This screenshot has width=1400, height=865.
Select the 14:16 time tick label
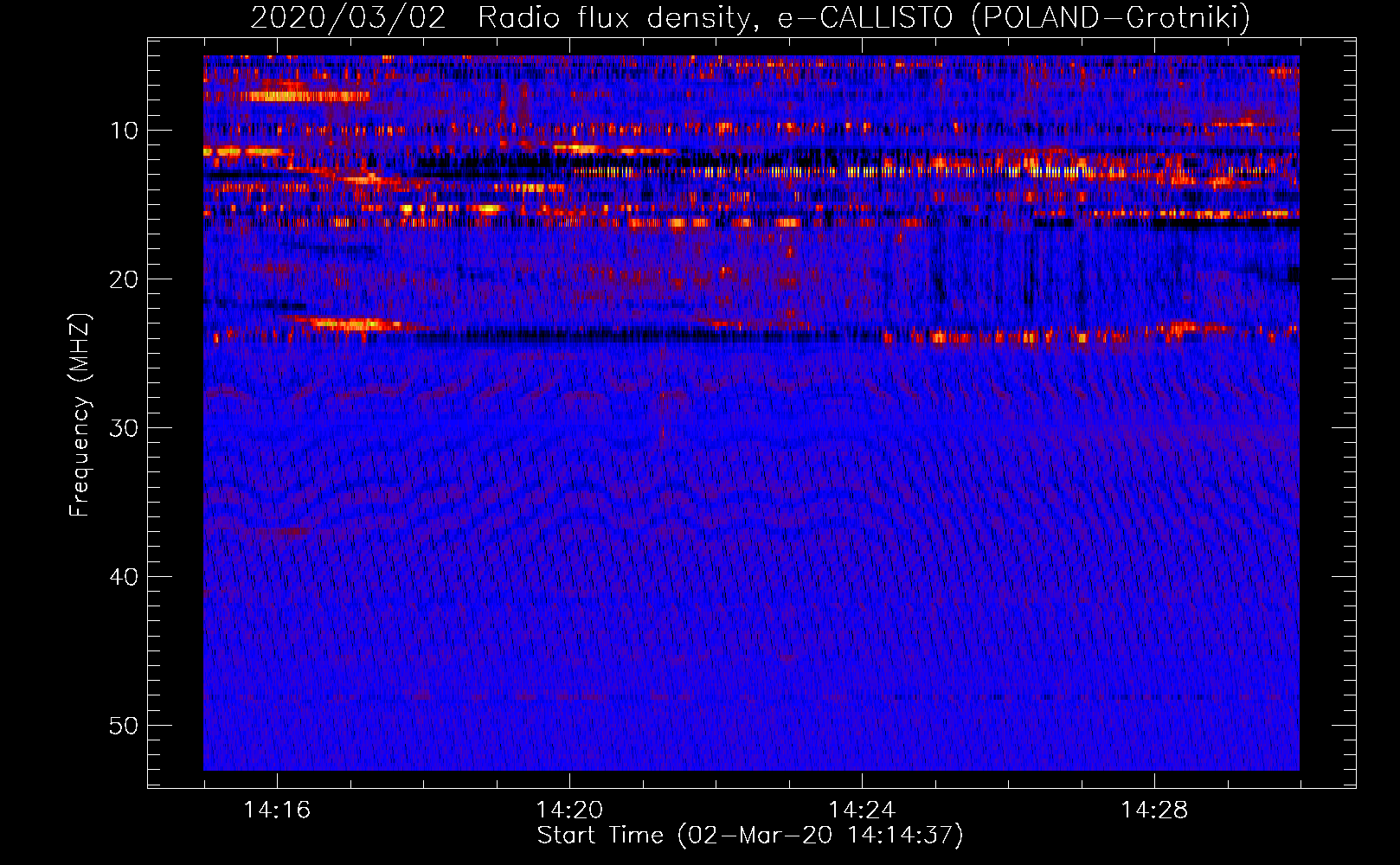277,811
